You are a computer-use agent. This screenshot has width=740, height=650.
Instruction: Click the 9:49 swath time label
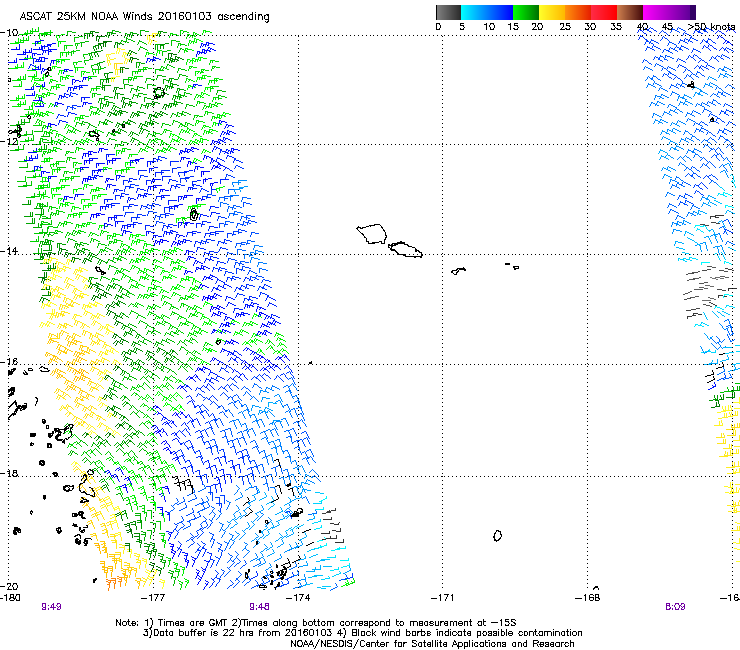[51, 607]
